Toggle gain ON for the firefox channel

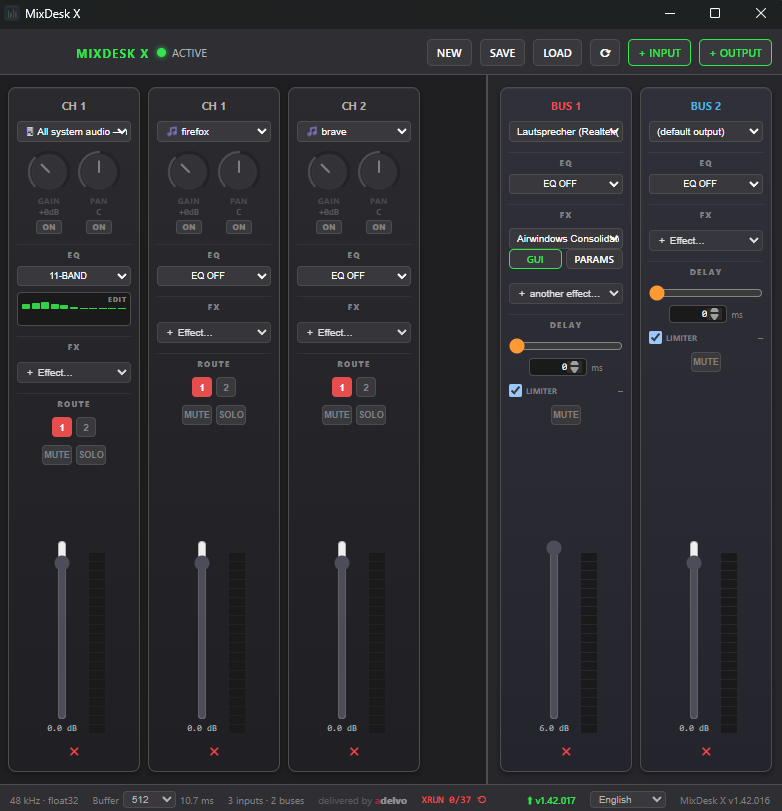click(189, 227)
